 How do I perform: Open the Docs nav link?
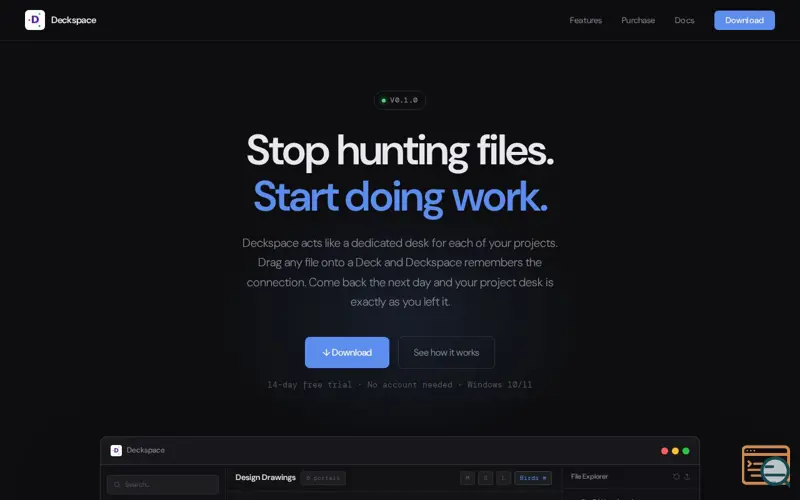684,20
